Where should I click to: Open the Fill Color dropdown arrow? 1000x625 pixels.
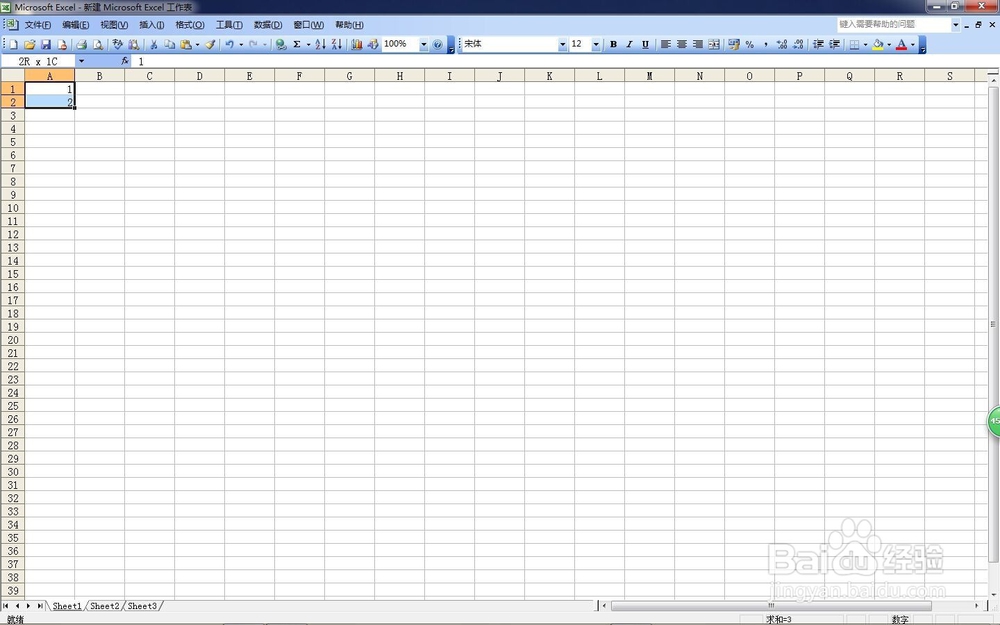tap(888, 44)
